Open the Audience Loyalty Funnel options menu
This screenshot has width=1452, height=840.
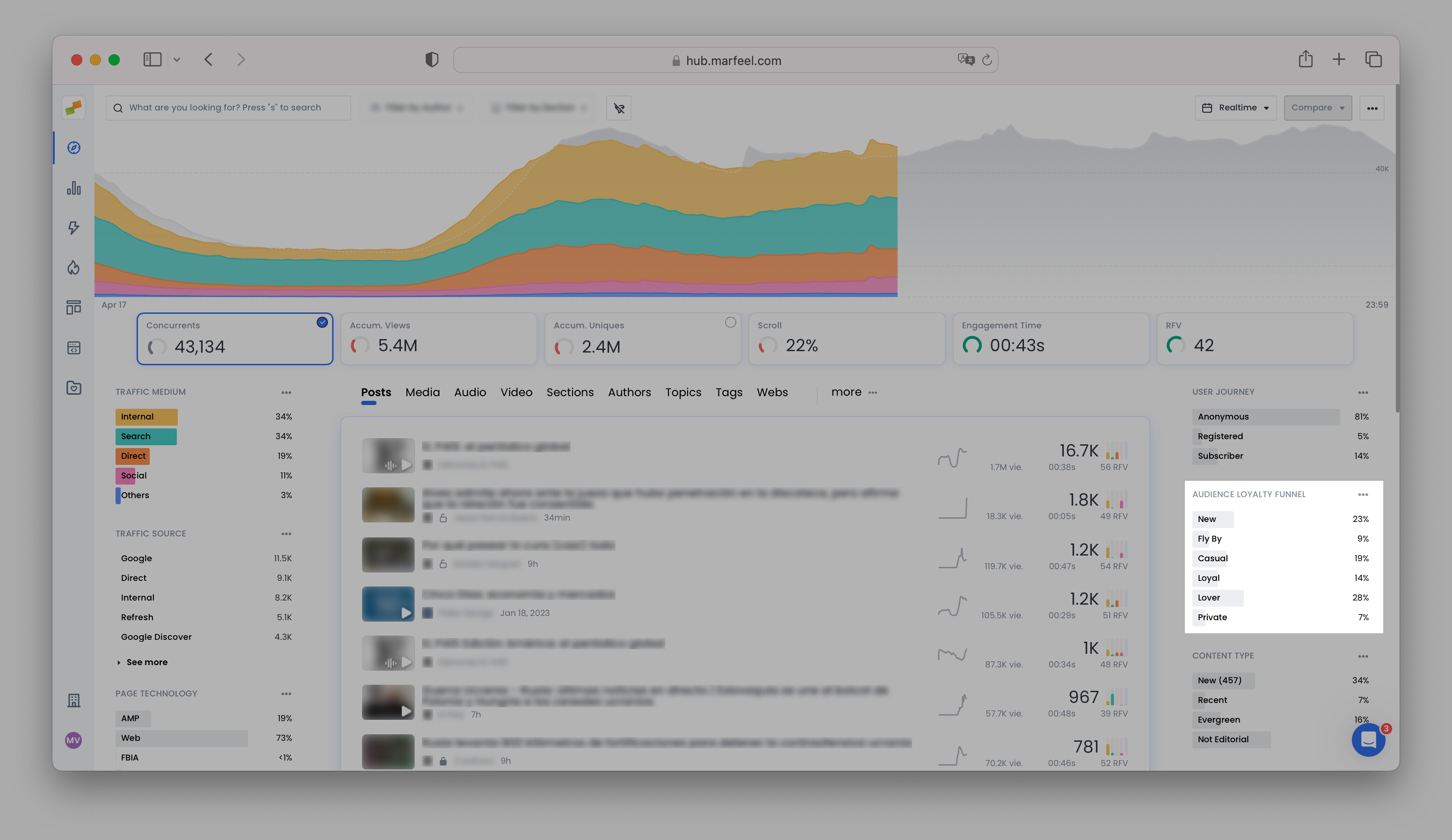pos(1363,494)
